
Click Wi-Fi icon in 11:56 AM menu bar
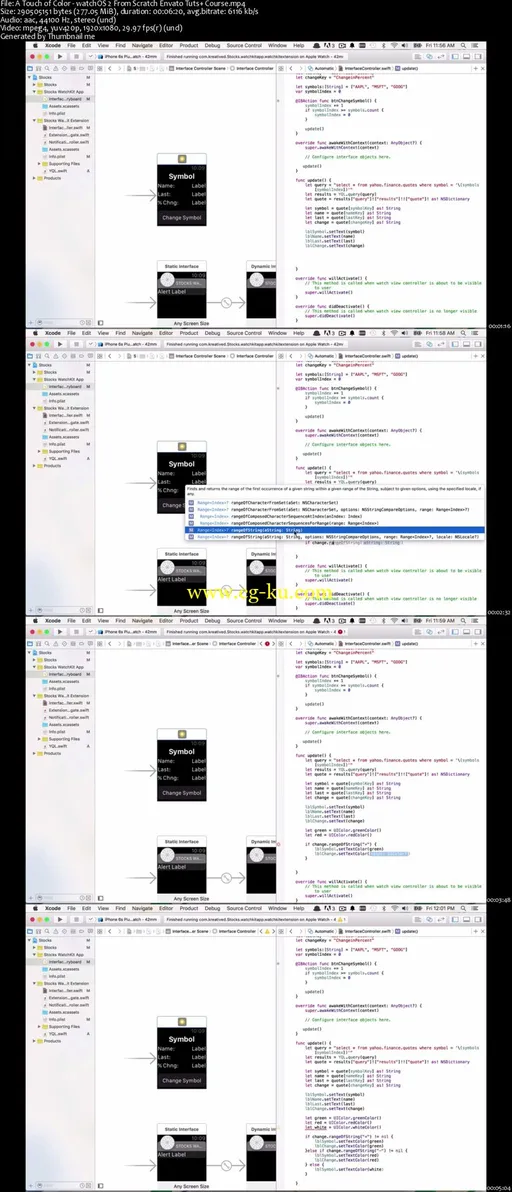(393, 46)
